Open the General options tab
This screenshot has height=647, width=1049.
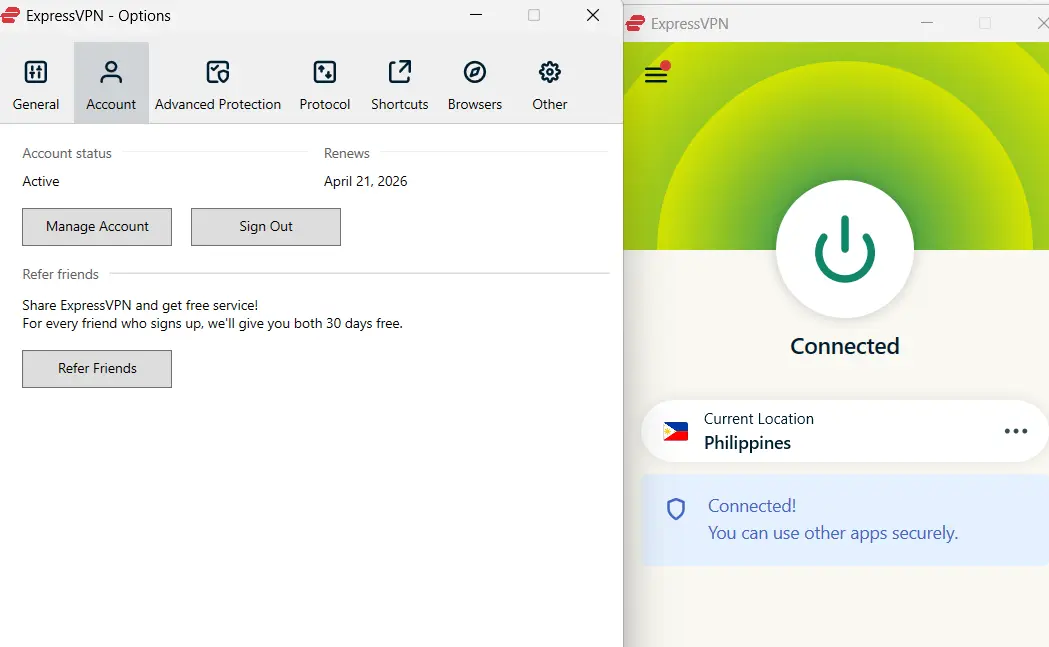pyautogui.click(x=36, y=84)
